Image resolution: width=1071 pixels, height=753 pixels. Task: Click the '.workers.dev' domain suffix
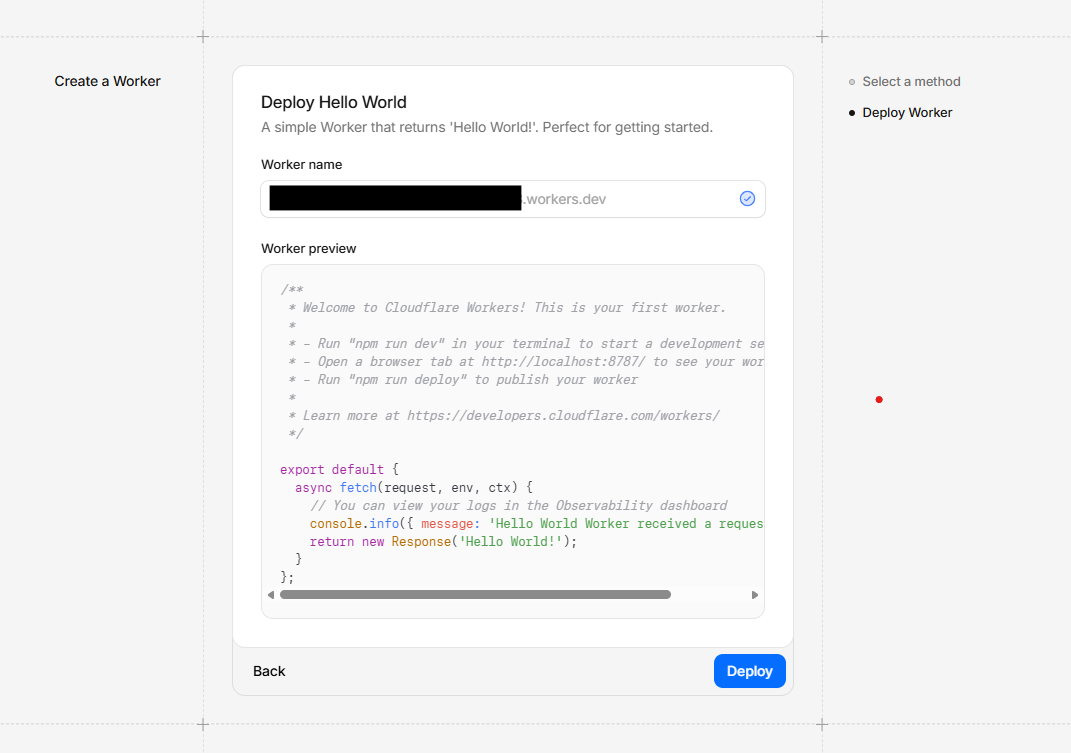tap(564, 200)
